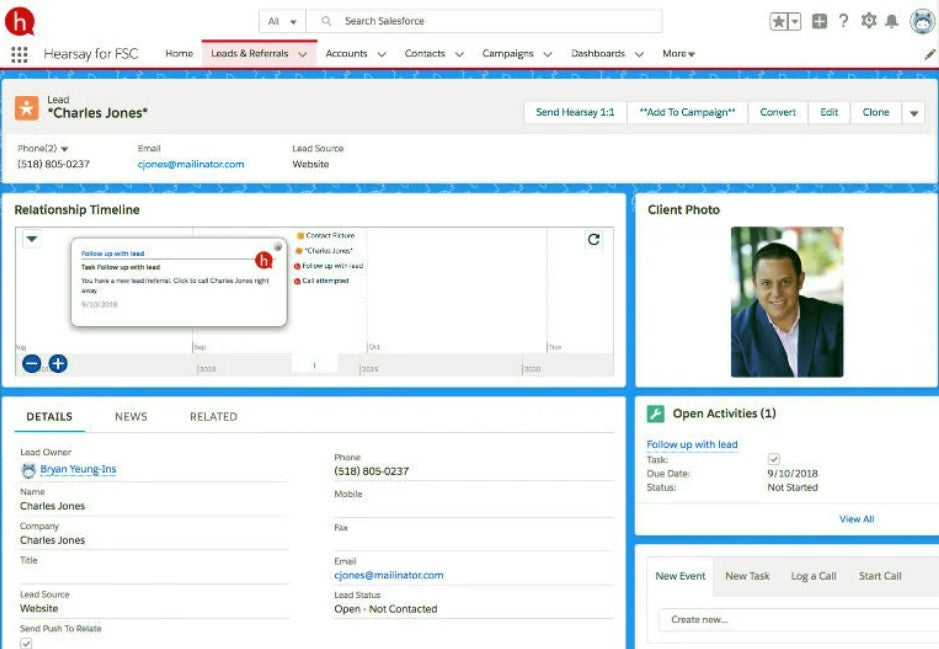
Task: Open the Bryan Yeung-Ins owner link
Action: pyautogui.click(x=78, y=469)
